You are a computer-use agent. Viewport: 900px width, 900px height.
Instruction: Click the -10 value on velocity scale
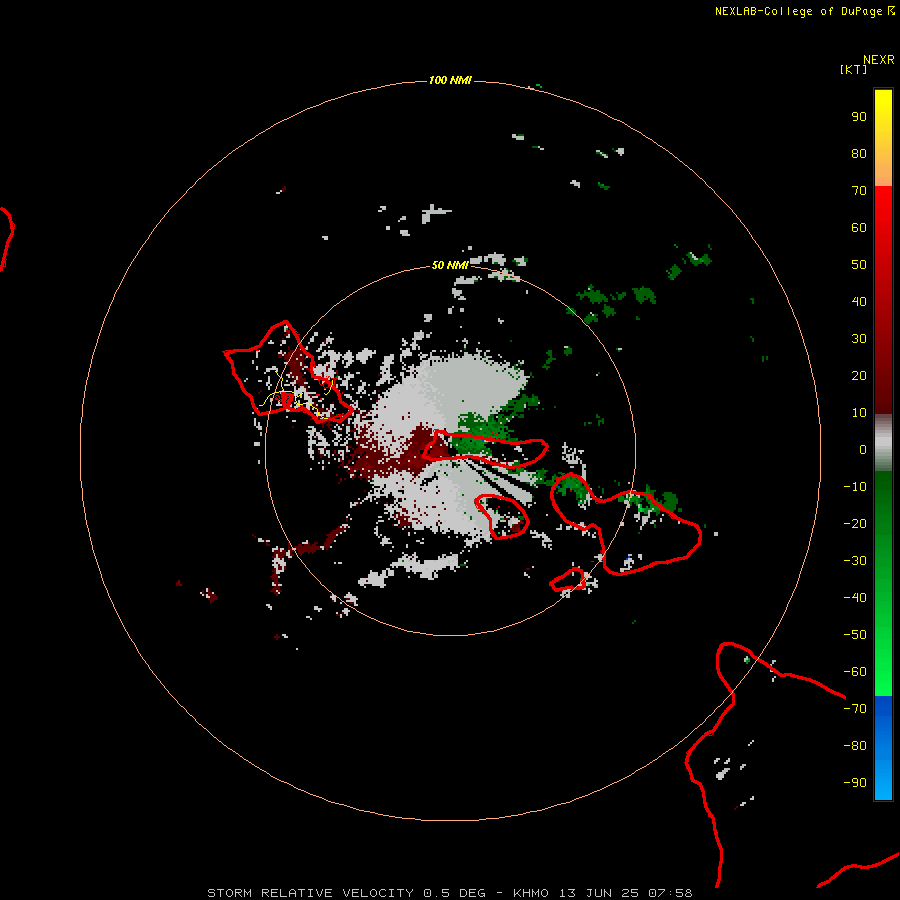click(x=855, y=487)
